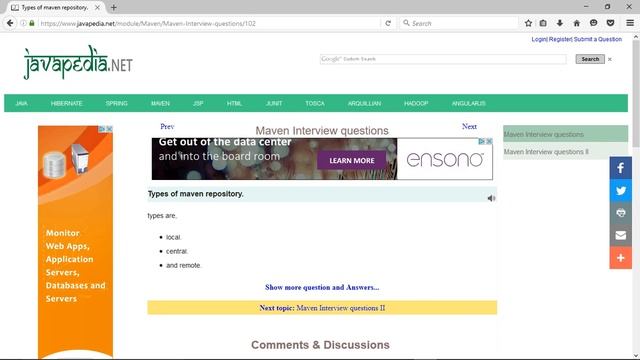
Task: Open the HTML menu item
Action: 234,104
